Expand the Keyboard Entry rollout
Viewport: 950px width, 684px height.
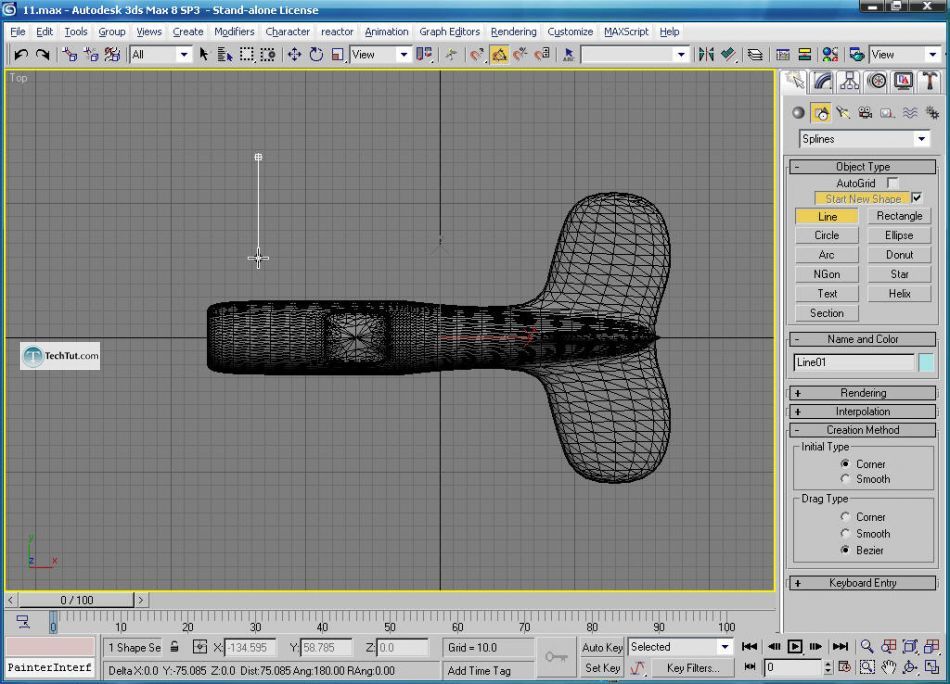[862, 583]
